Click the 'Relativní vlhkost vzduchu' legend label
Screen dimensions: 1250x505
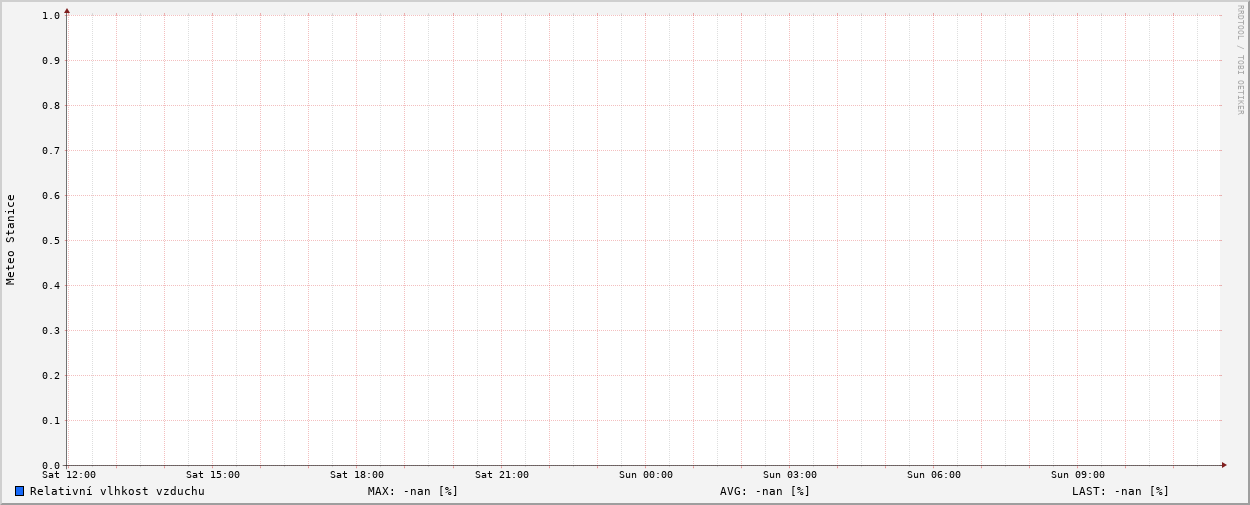click(x=117, y=491)
